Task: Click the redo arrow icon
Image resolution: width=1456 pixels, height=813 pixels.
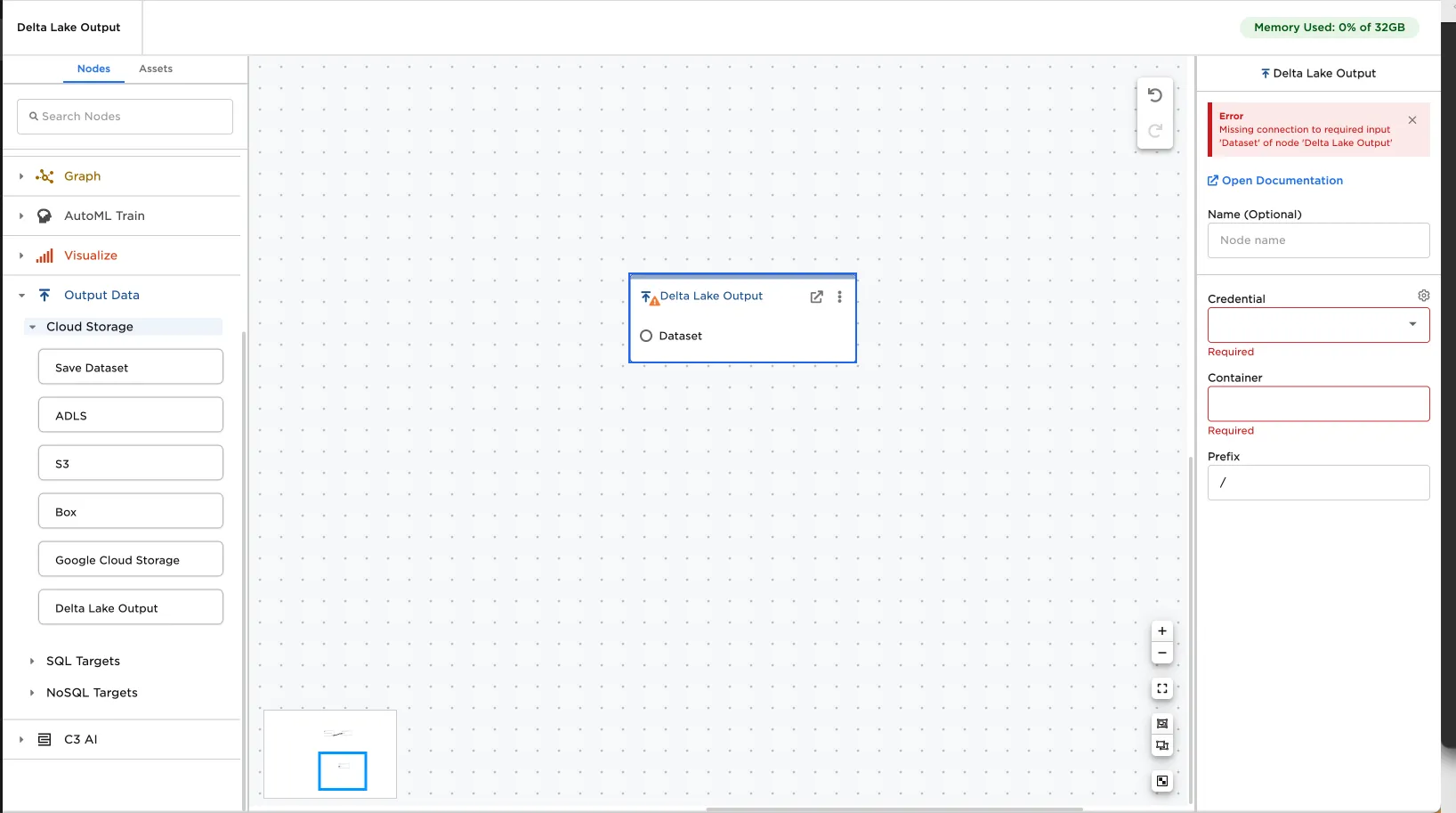Action: (1154, 131)
